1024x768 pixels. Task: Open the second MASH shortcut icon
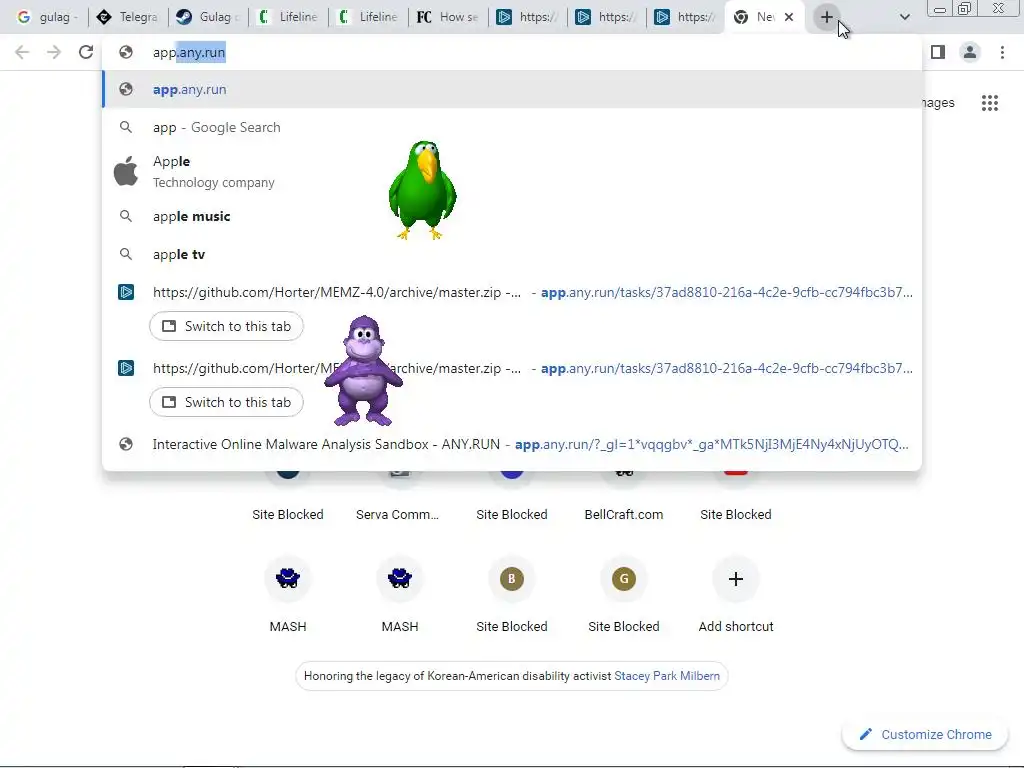coord(400,579)
